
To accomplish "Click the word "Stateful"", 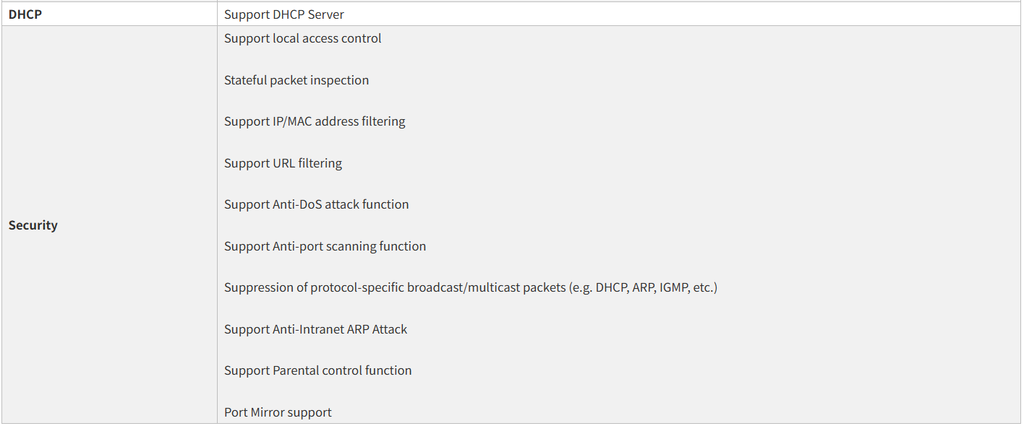I will click(246, 80).
